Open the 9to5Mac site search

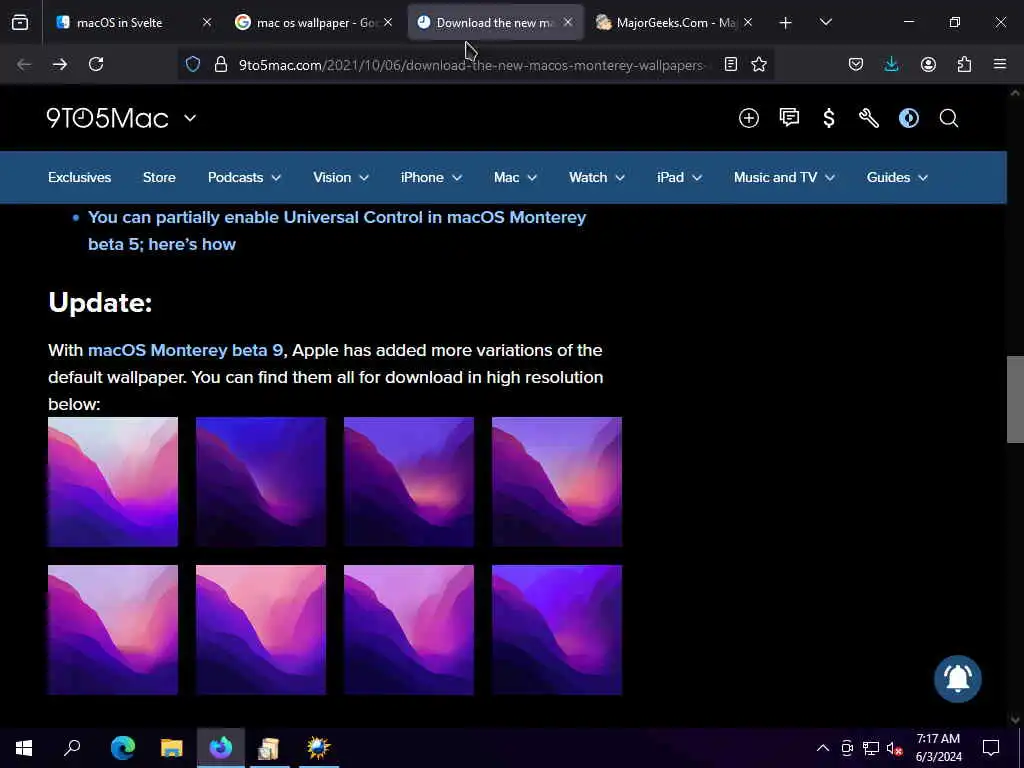(x=949, y=118)
